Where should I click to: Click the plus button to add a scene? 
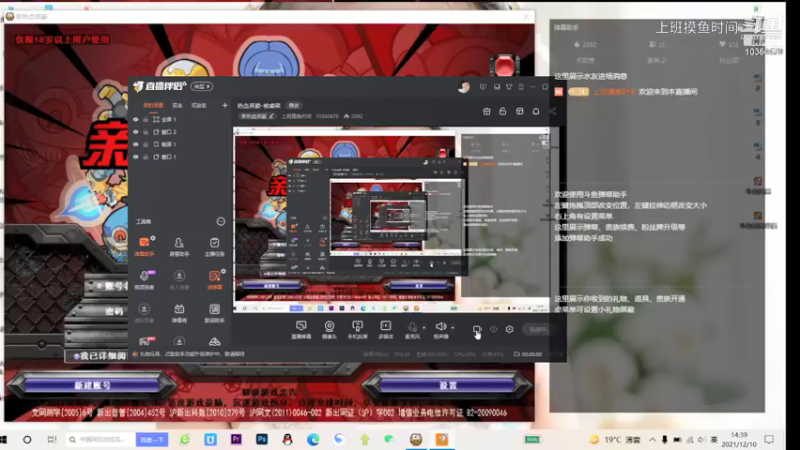click(224, 106)
